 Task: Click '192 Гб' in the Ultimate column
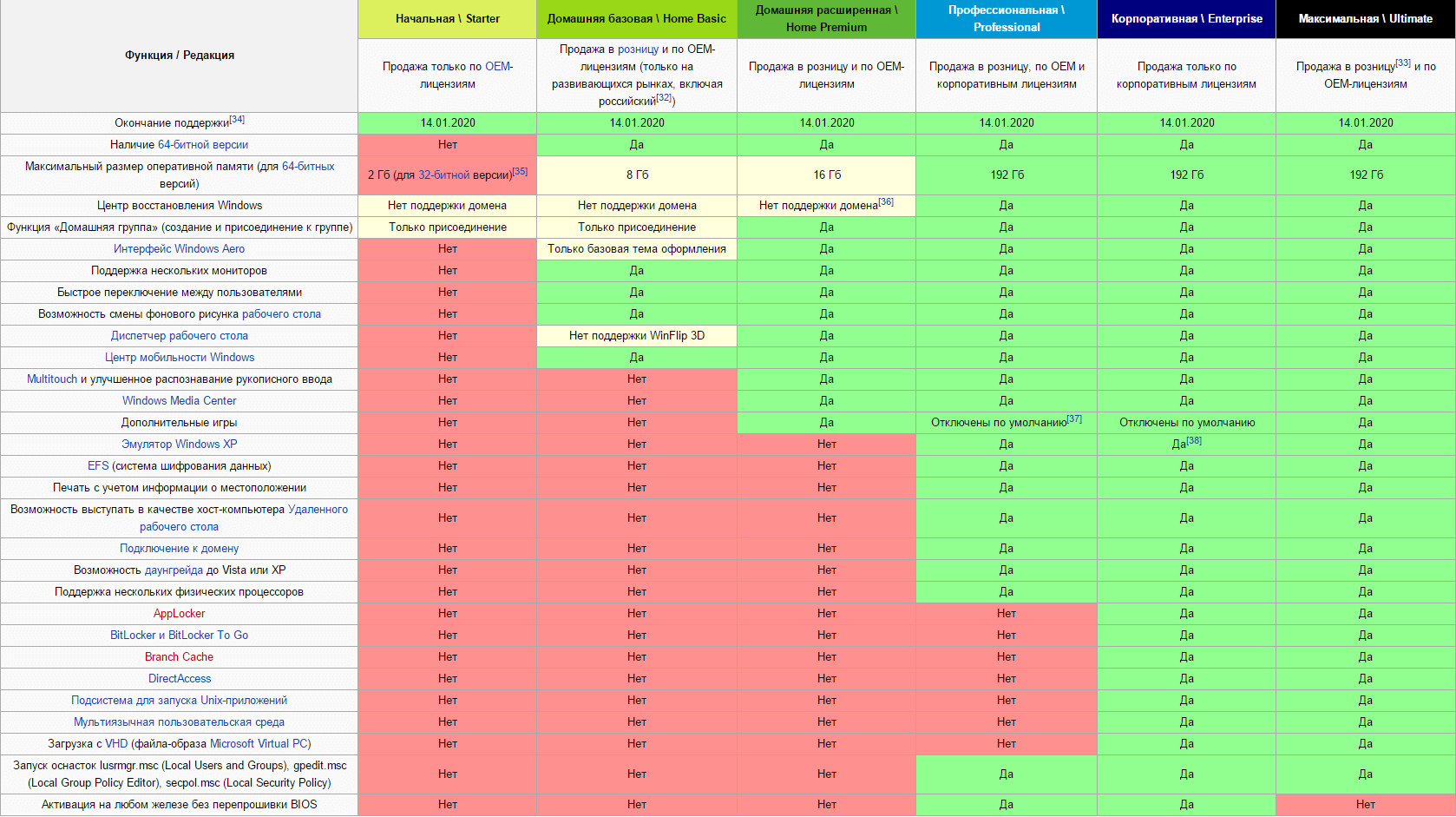1366,175
